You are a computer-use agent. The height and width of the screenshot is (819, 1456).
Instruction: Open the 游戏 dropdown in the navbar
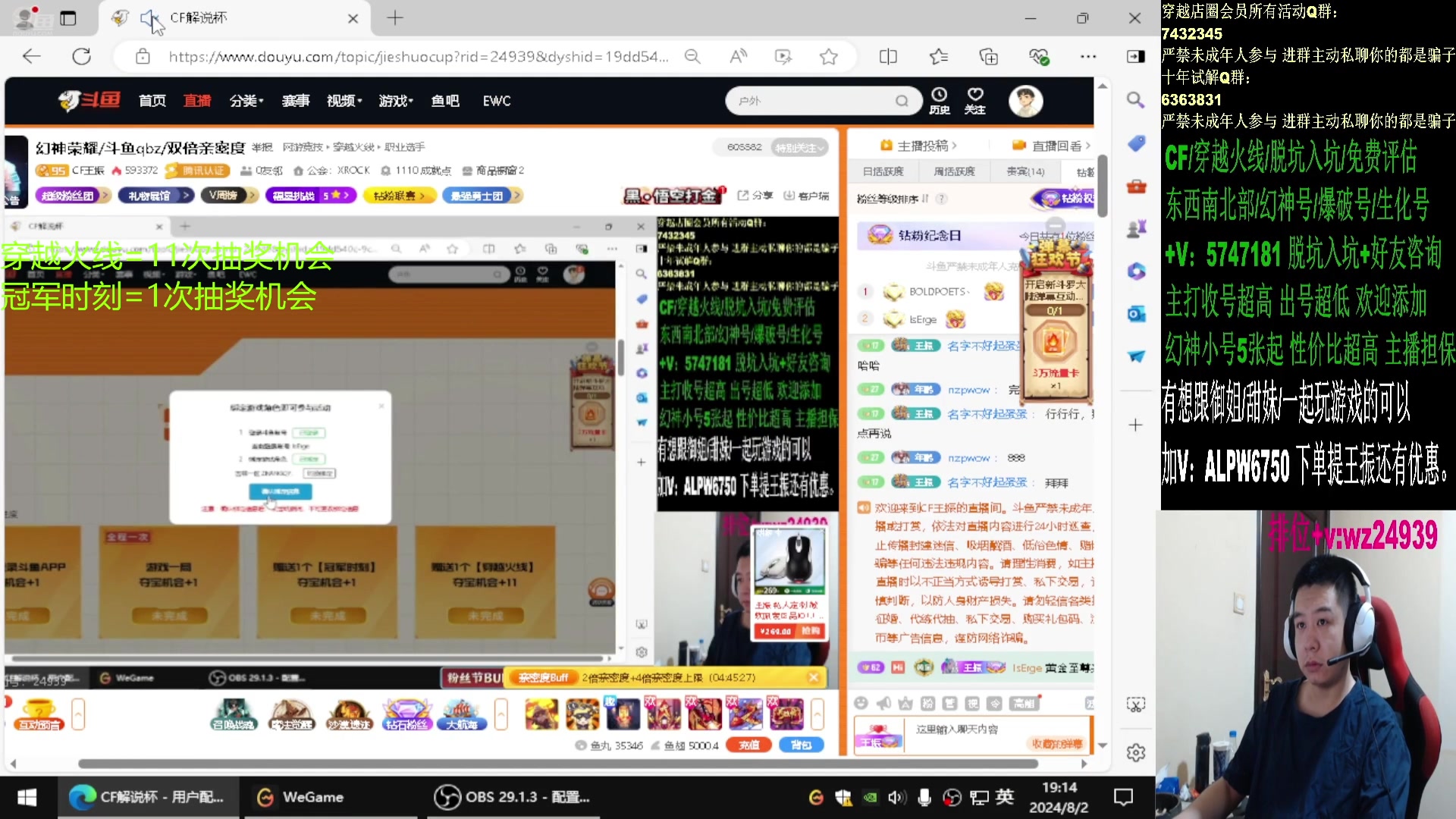392,101
